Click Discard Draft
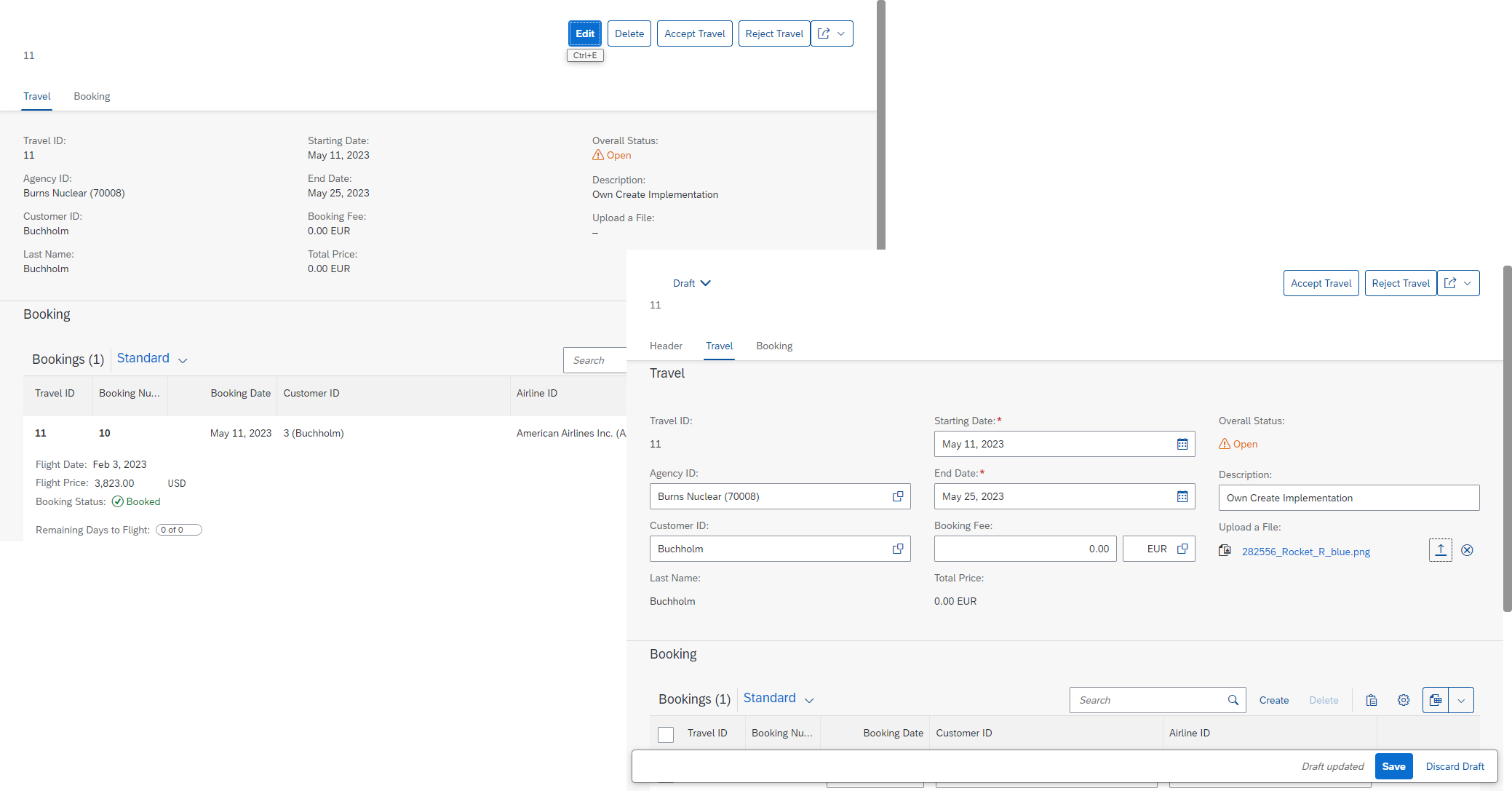Image resolution: width=1512 pixels, height=791 pixels. pos(1455,766)
